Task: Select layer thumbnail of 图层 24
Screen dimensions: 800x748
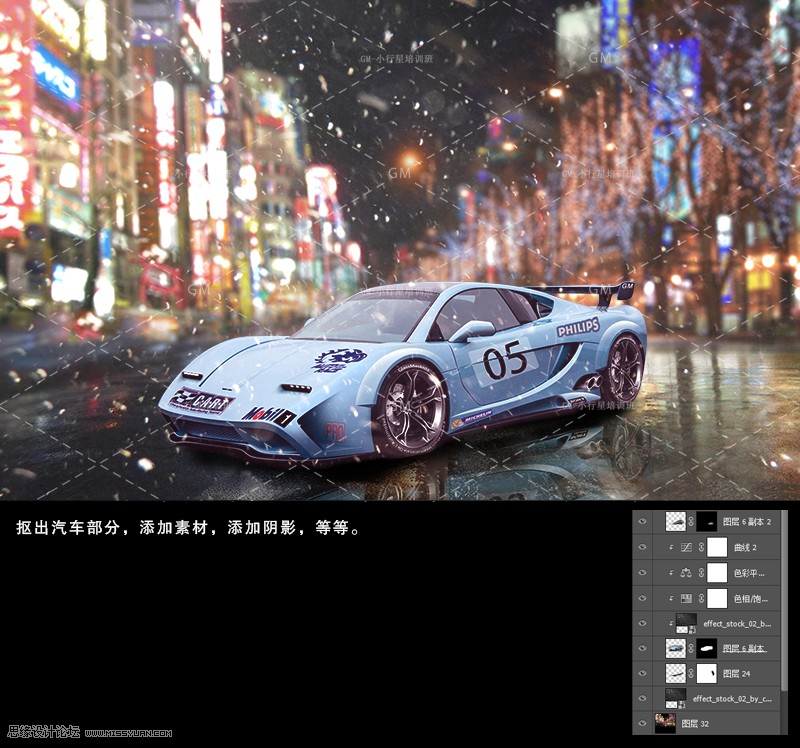Action: 676,674
